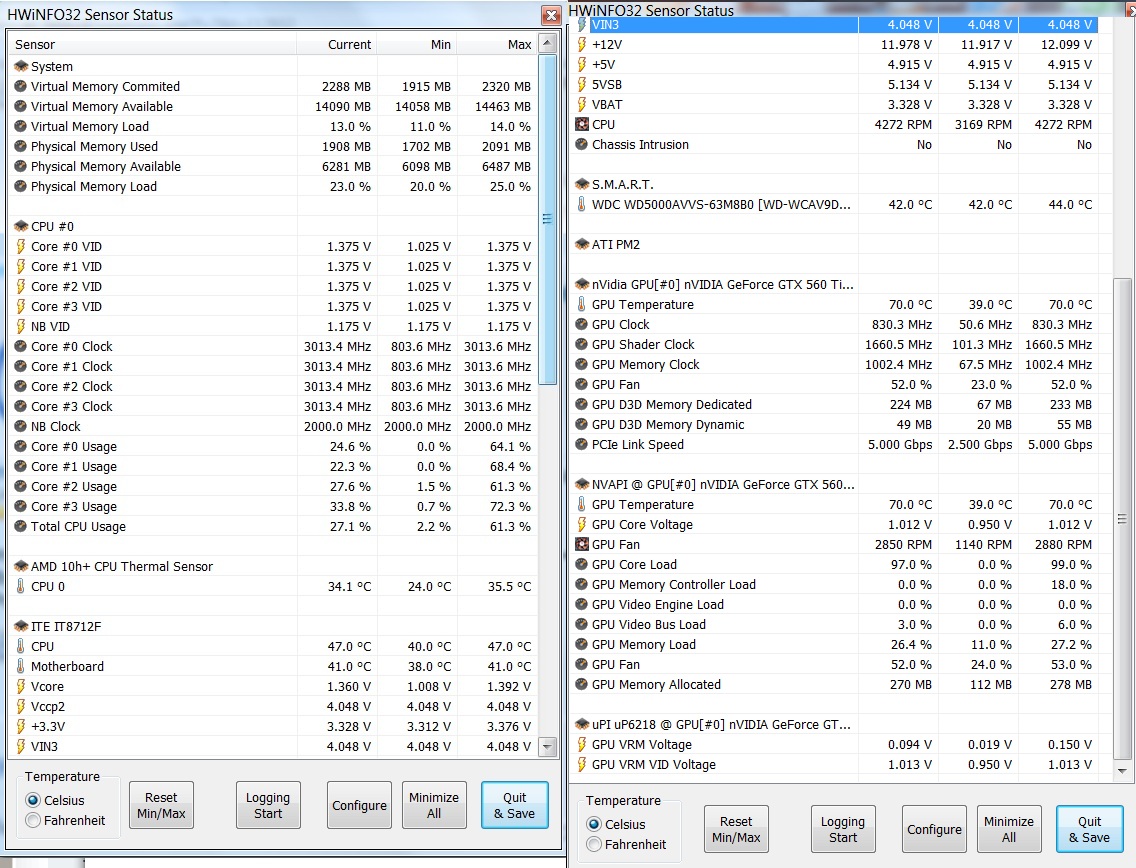
Task: Select the 5VSB row
Action: point(835,85)
